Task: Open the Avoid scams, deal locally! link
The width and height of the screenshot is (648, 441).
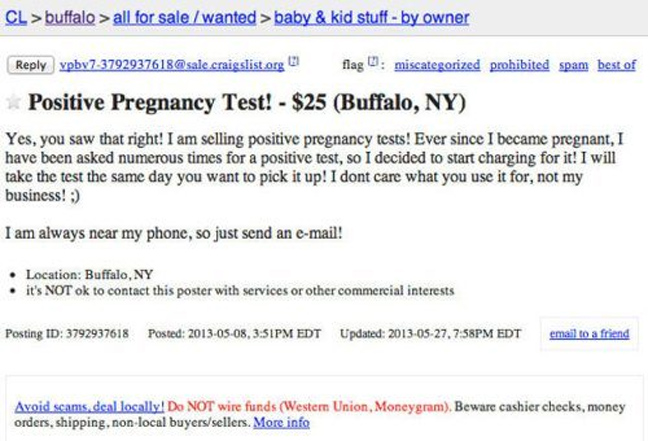Action: click(90, 408)
